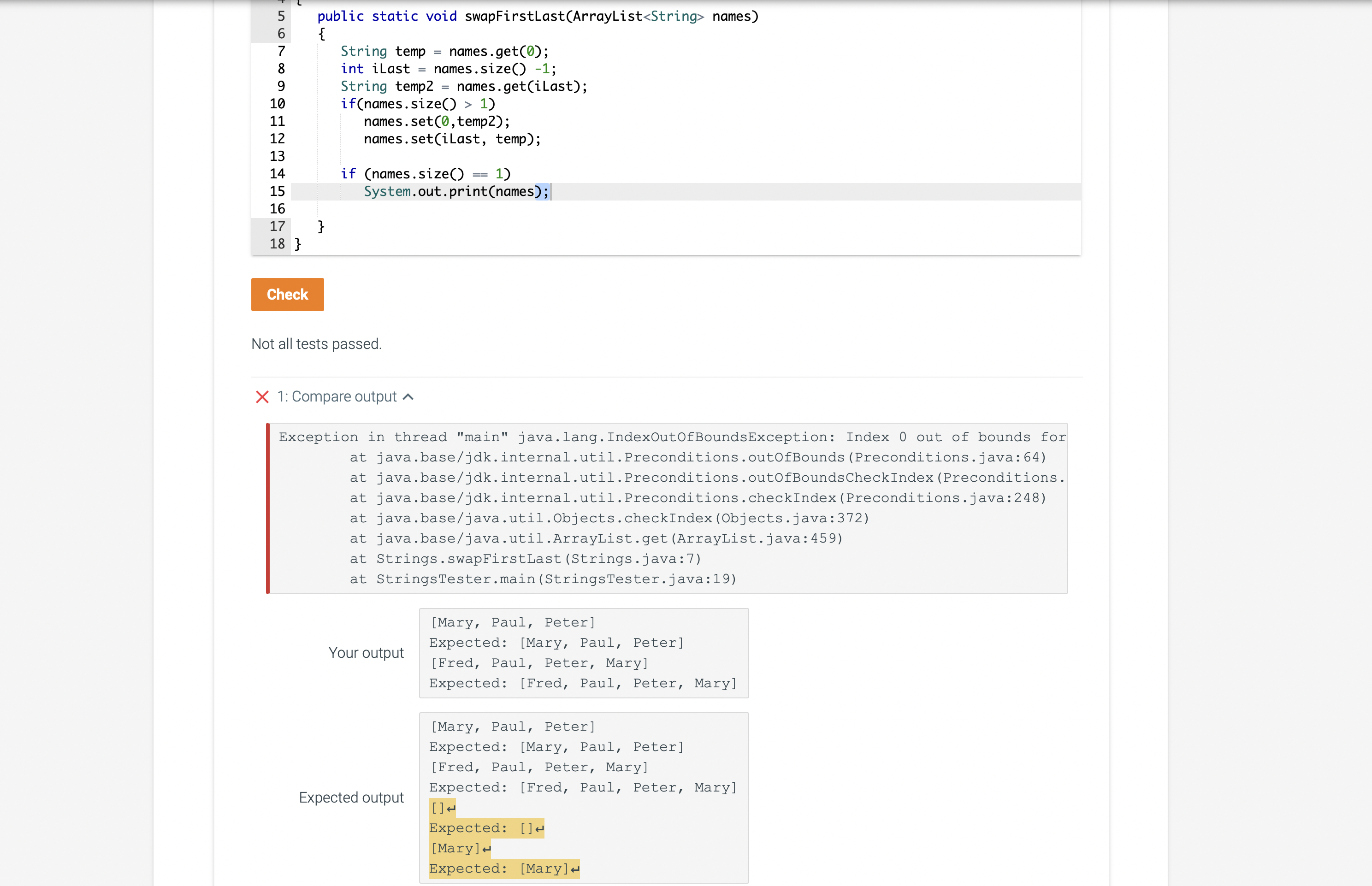Click the 'Not all tests passed' message

click(x=316, y=343)
